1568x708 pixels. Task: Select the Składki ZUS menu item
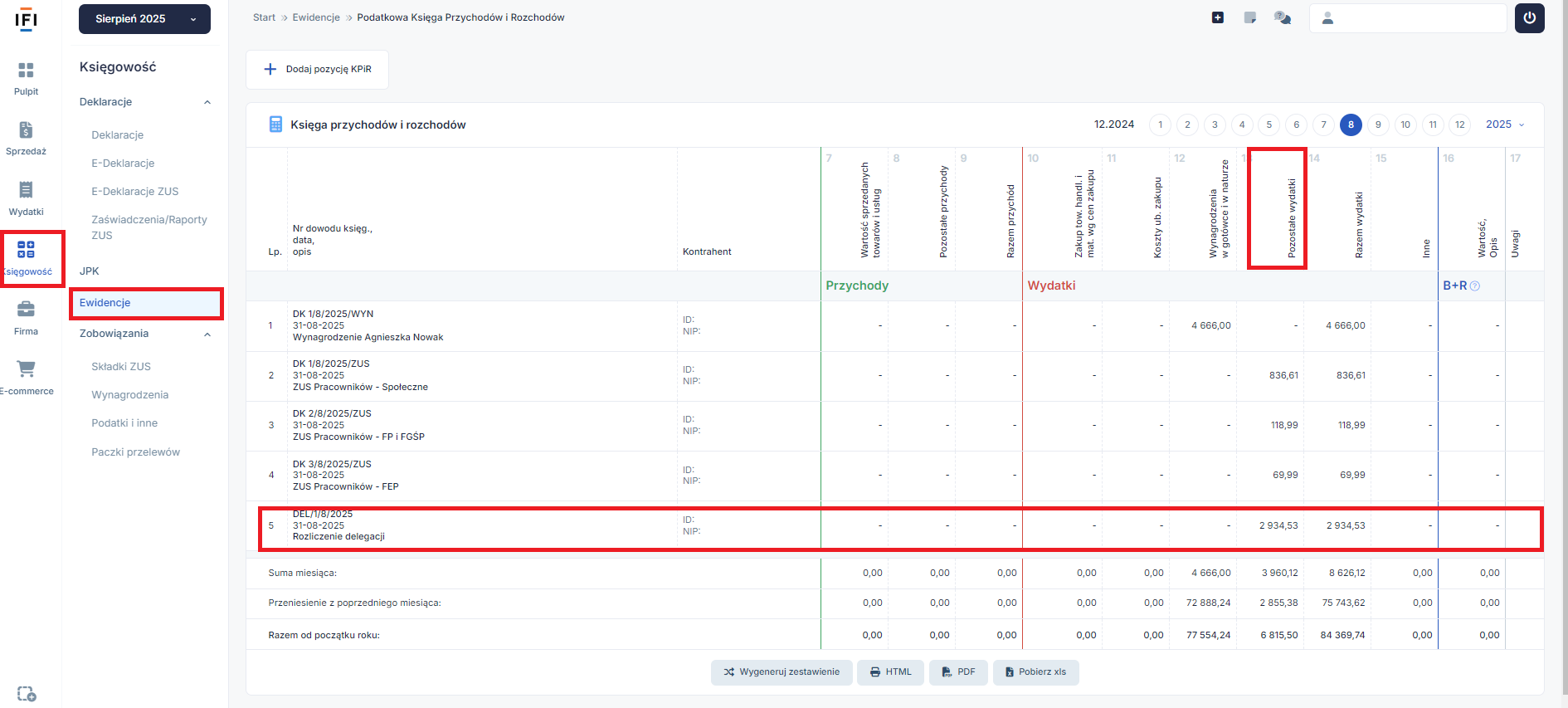tap(121, 367)
